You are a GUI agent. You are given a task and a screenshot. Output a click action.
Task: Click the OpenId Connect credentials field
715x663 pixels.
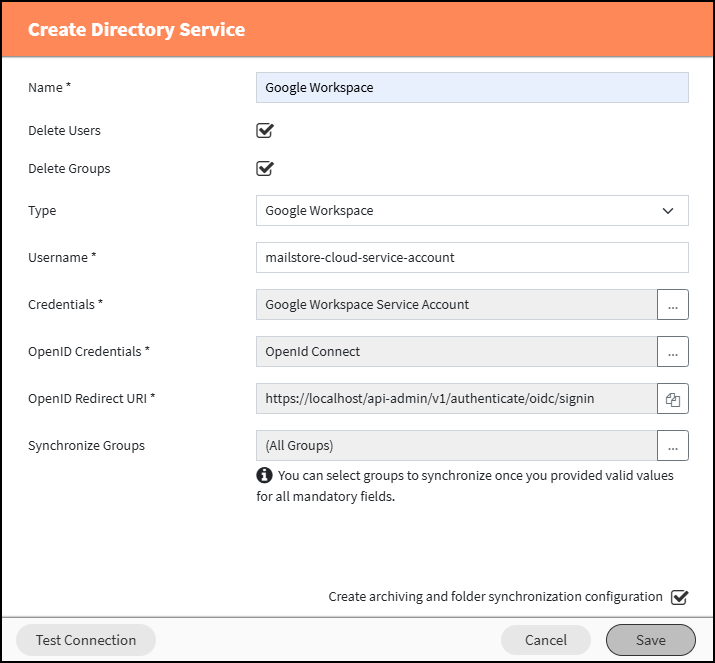(x=456, y=352)
